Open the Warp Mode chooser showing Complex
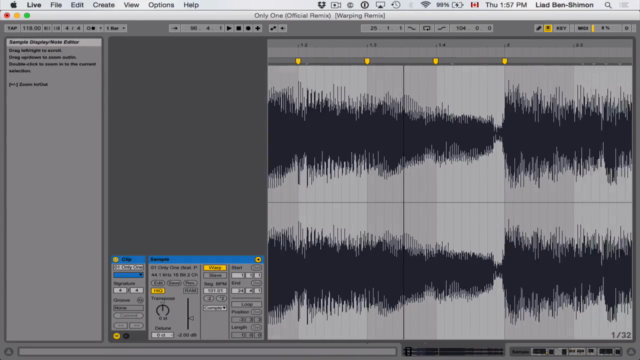This screenshot has height=360, width=640. (215, 308)
